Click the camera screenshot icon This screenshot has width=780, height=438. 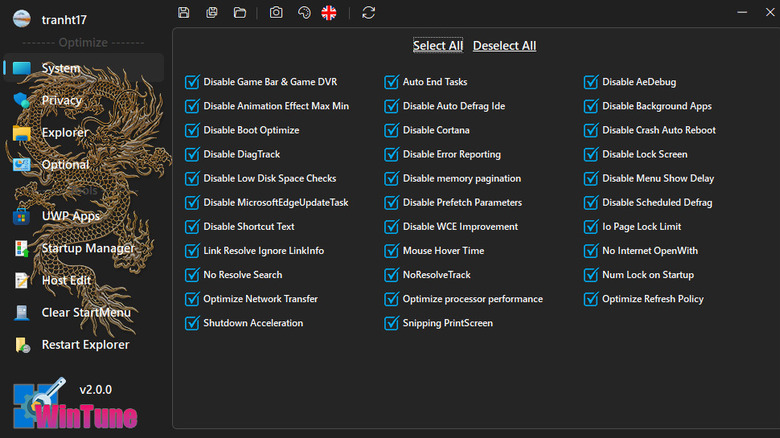276,13
